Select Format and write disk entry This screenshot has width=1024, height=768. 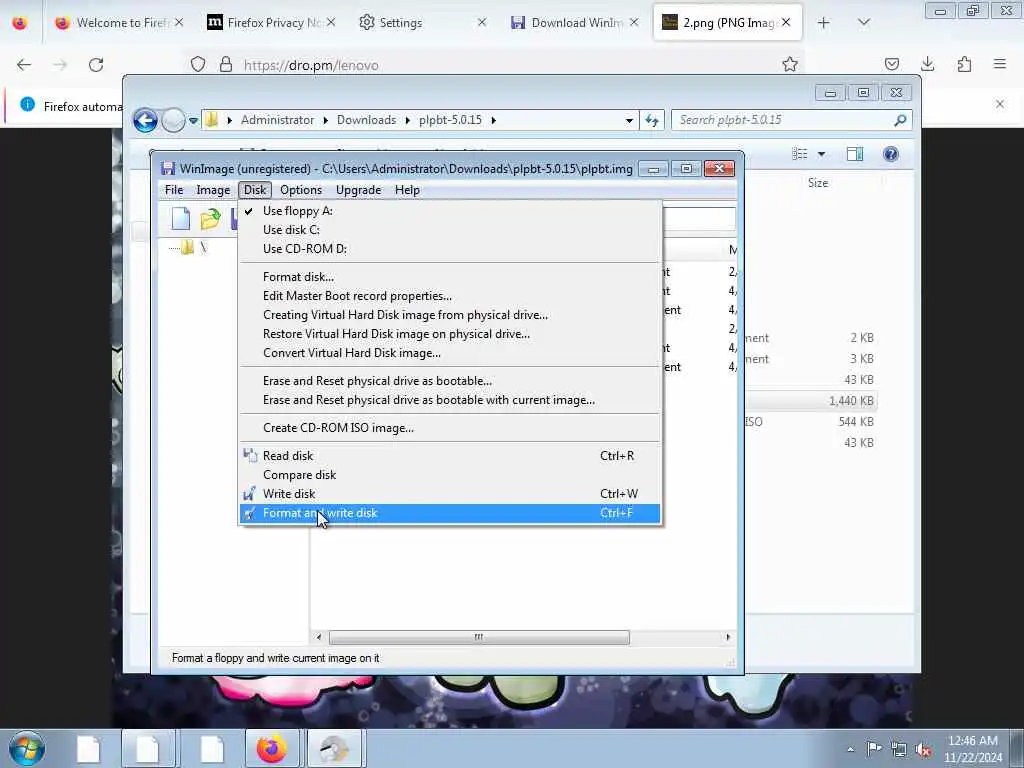point(449,513)
